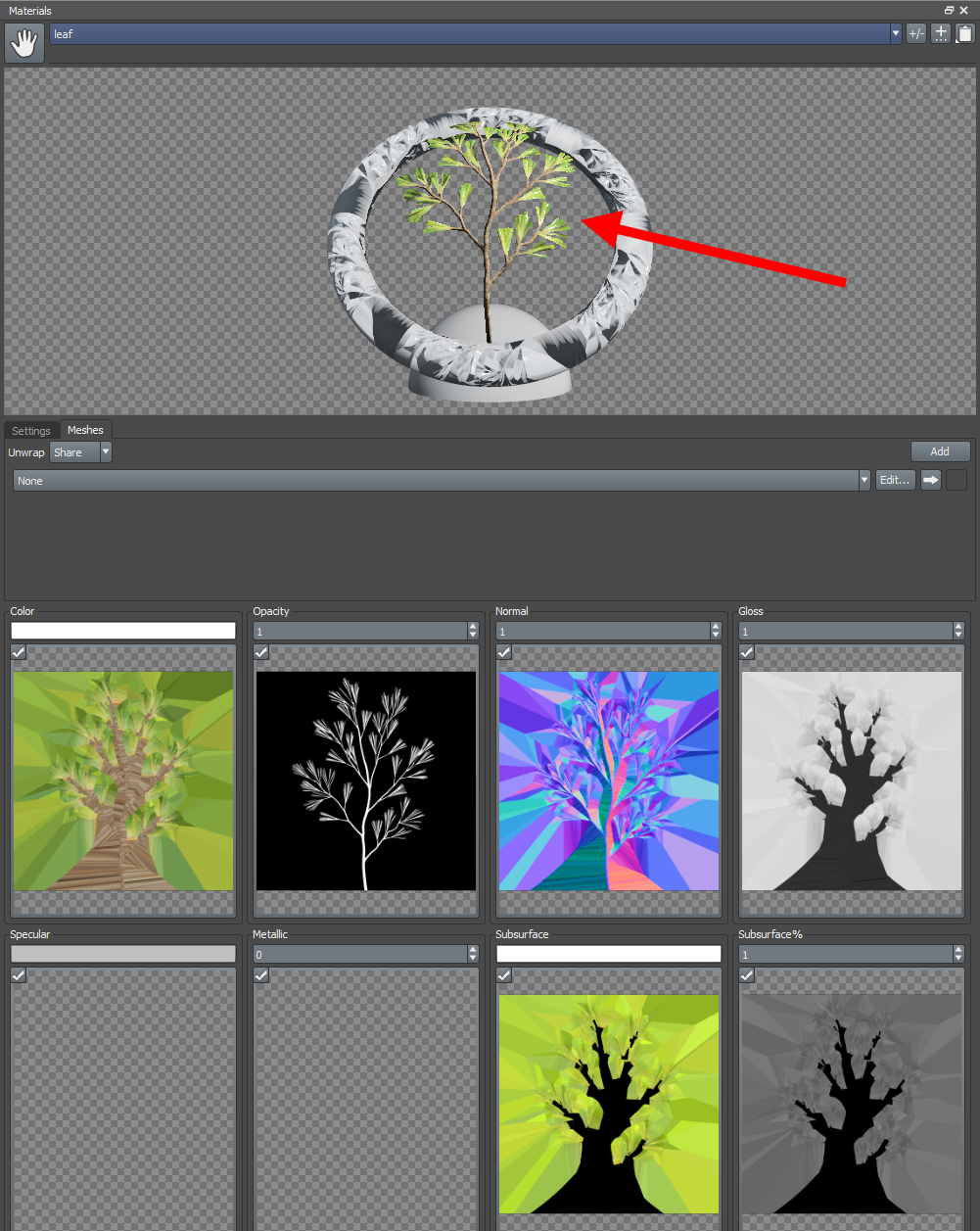Click the Gloss value field
Image resolution: width=980 pixels, height=1231 pixels.
click(x=845, y=632)
